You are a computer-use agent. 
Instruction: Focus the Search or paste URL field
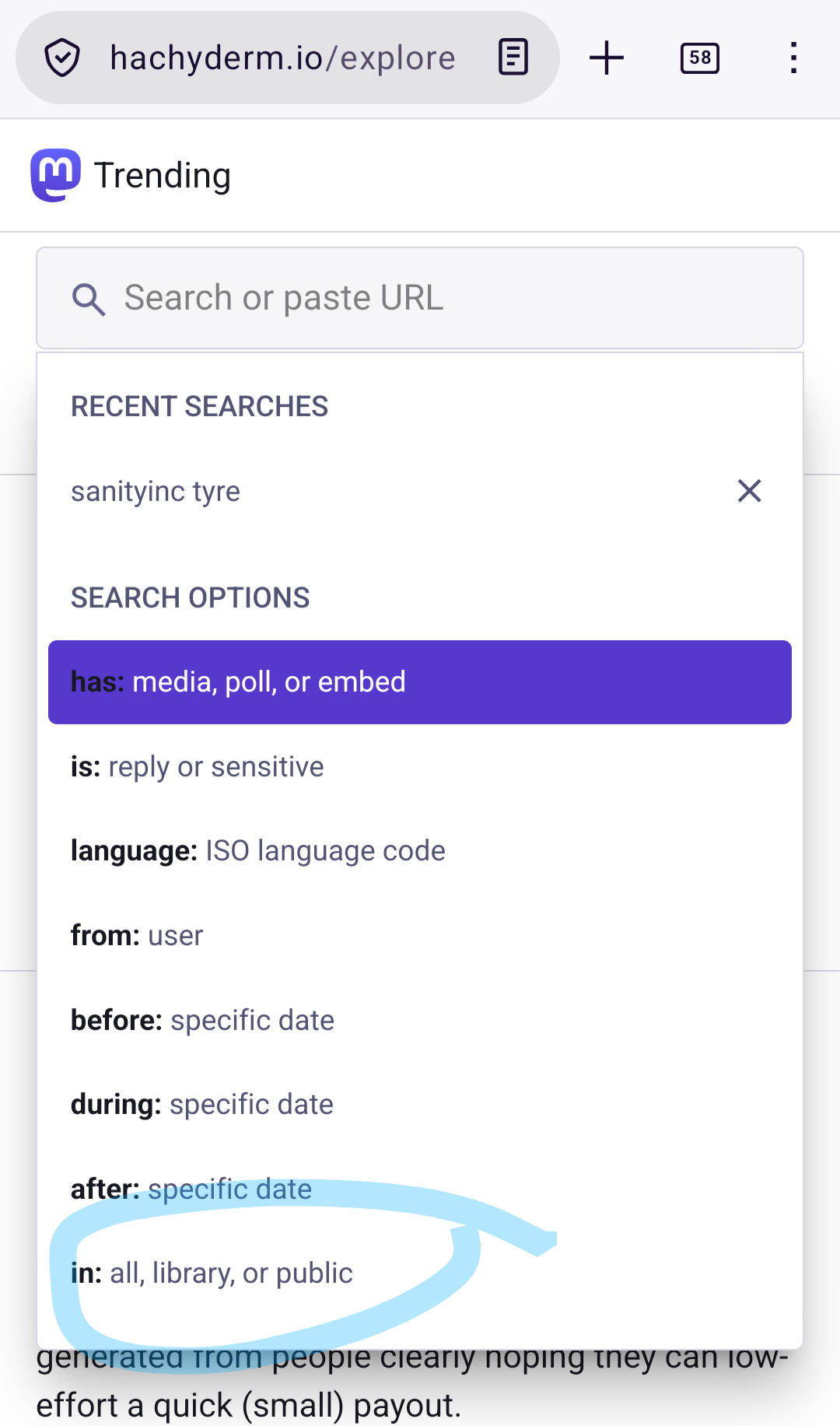[420, 298]
